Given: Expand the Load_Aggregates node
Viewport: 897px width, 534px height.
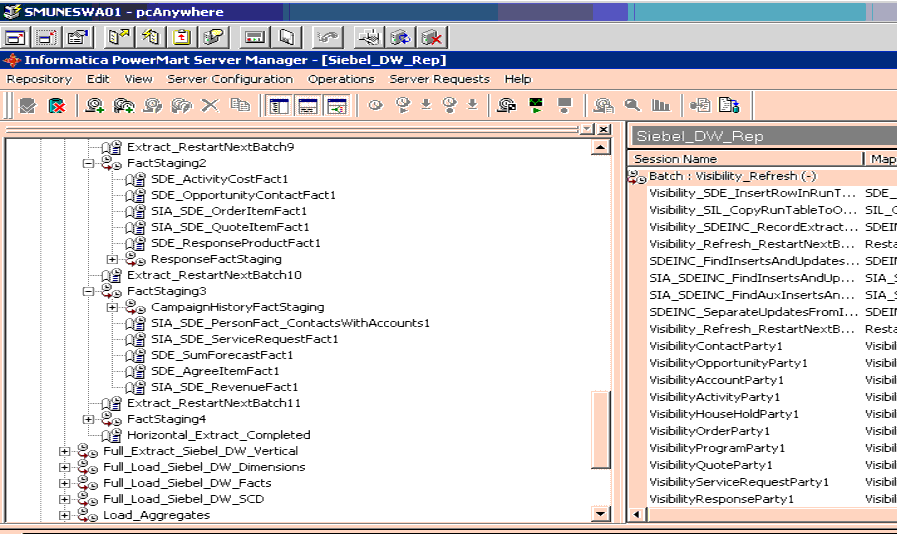Looking at the screenshot, I should (64, 516).
